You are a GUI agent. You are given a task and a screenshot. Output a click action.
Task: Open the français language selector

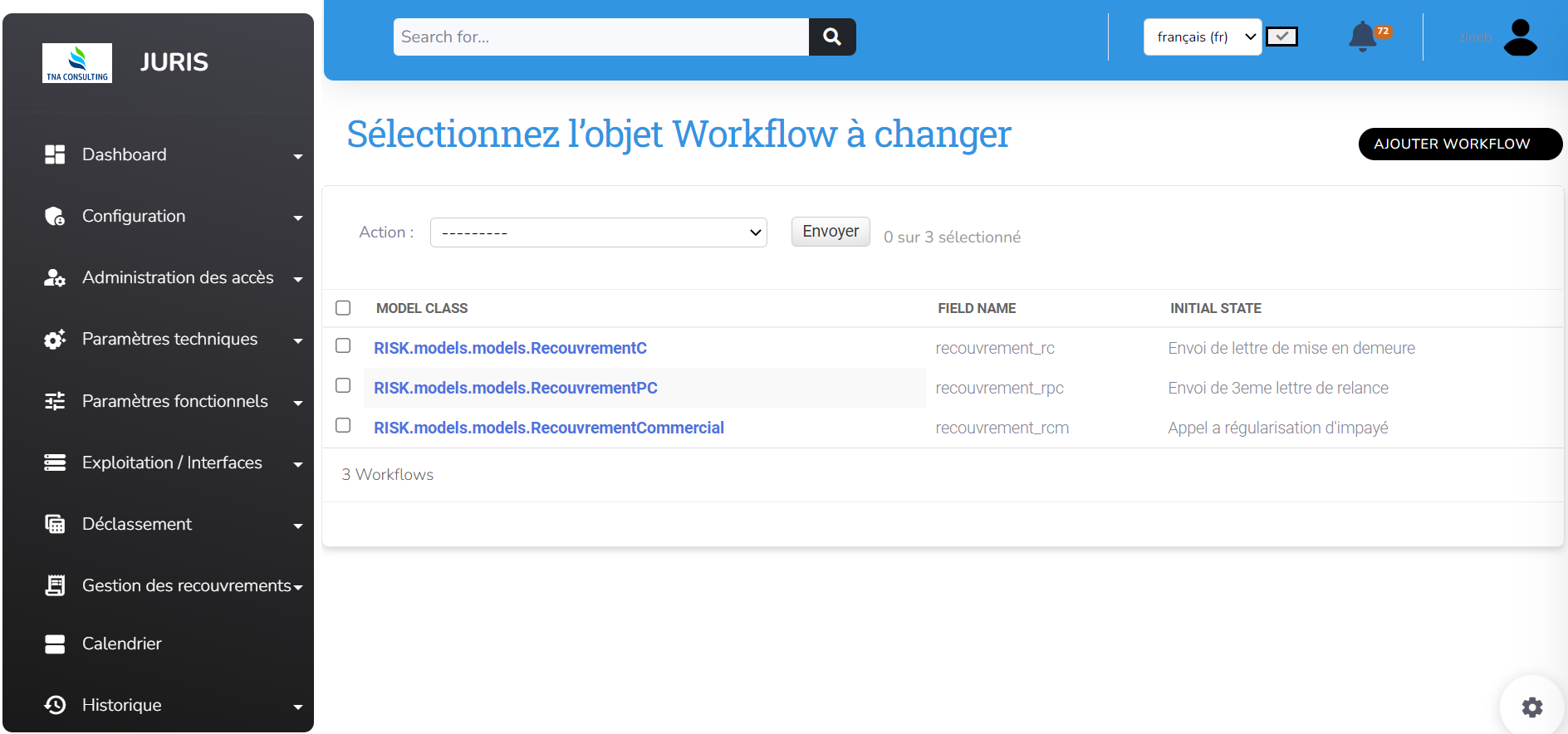click(1202, 37)
